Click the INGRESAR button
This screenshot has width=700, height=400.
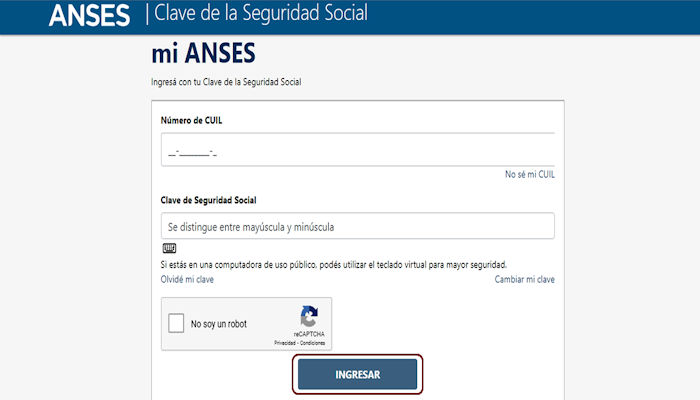point(357,374)
